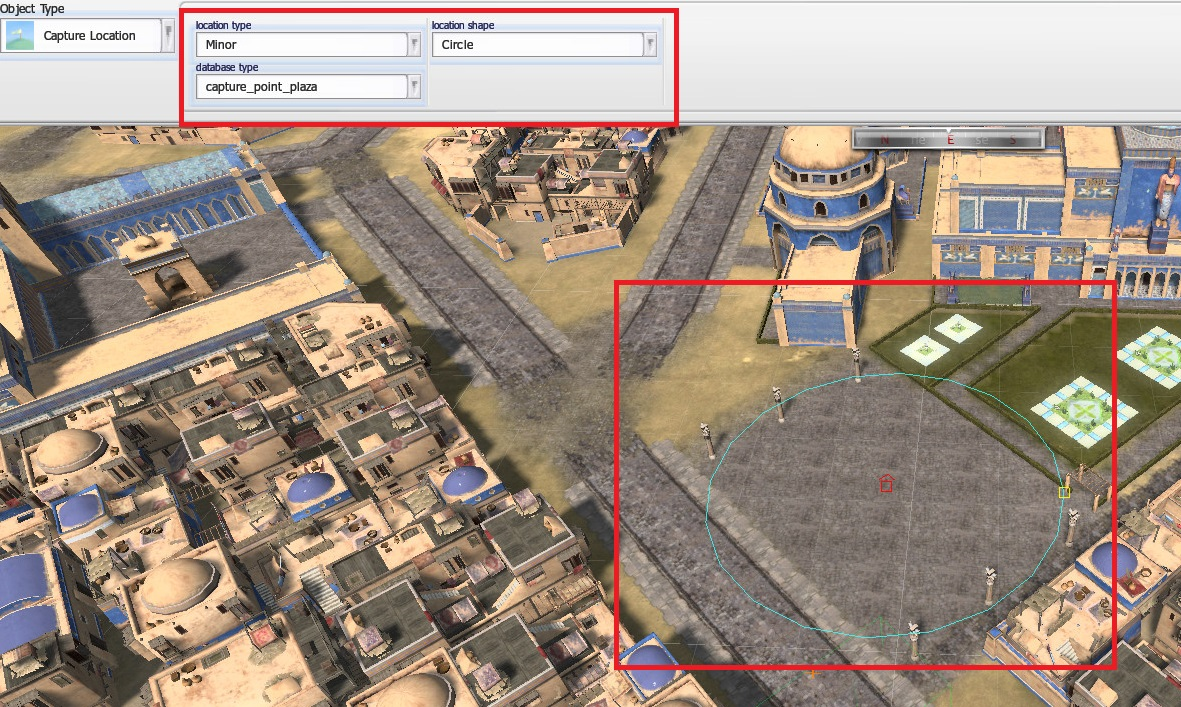Select the red capture point marker in the plaza

point(887,483)
